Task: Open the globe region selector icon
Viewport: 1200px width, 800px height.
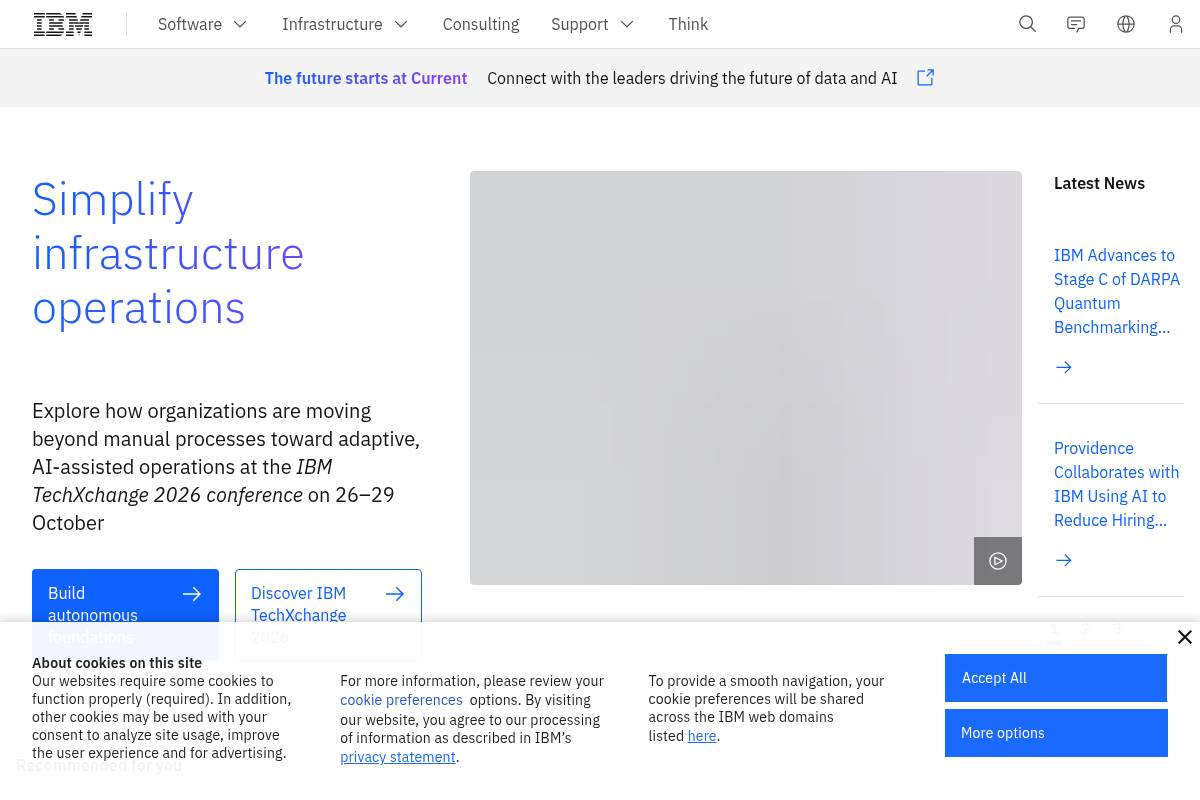Action: 1126,24
